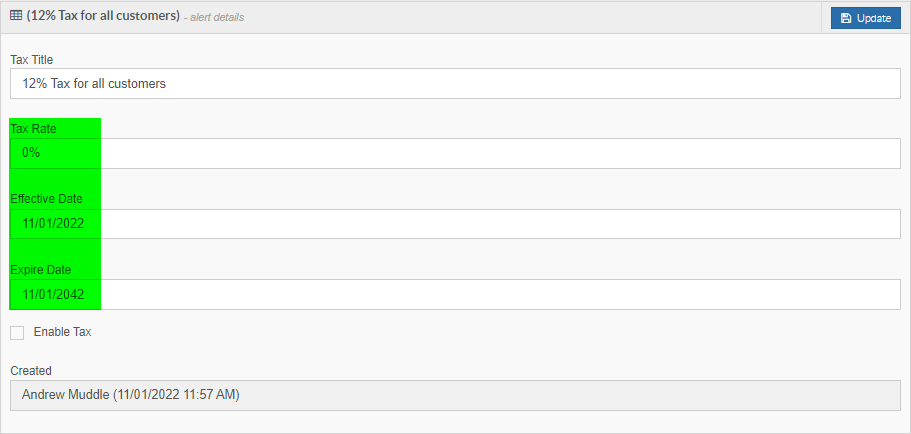This screenshot has height=434, width=911.
Task: Click the read-only Created field
Action: (x=456, y=395)
